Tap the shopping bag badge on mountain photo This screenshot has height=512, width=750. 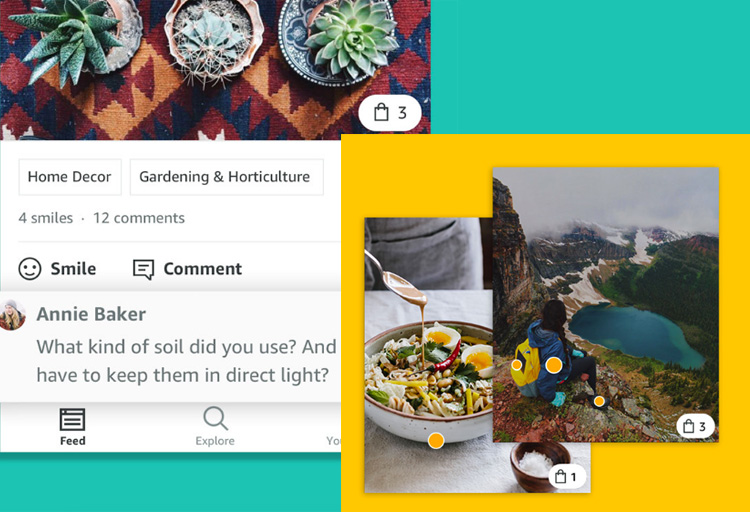click(x=695, y=426)
